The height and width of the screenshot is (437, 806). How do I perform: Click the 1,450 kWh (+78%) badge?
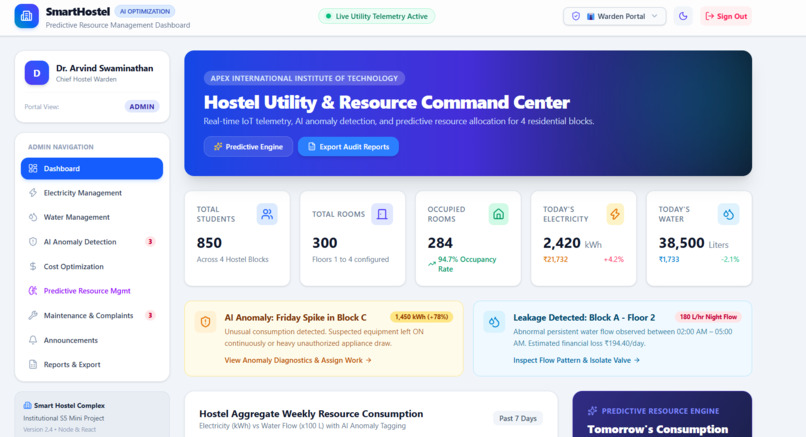(x=422, y=317)
